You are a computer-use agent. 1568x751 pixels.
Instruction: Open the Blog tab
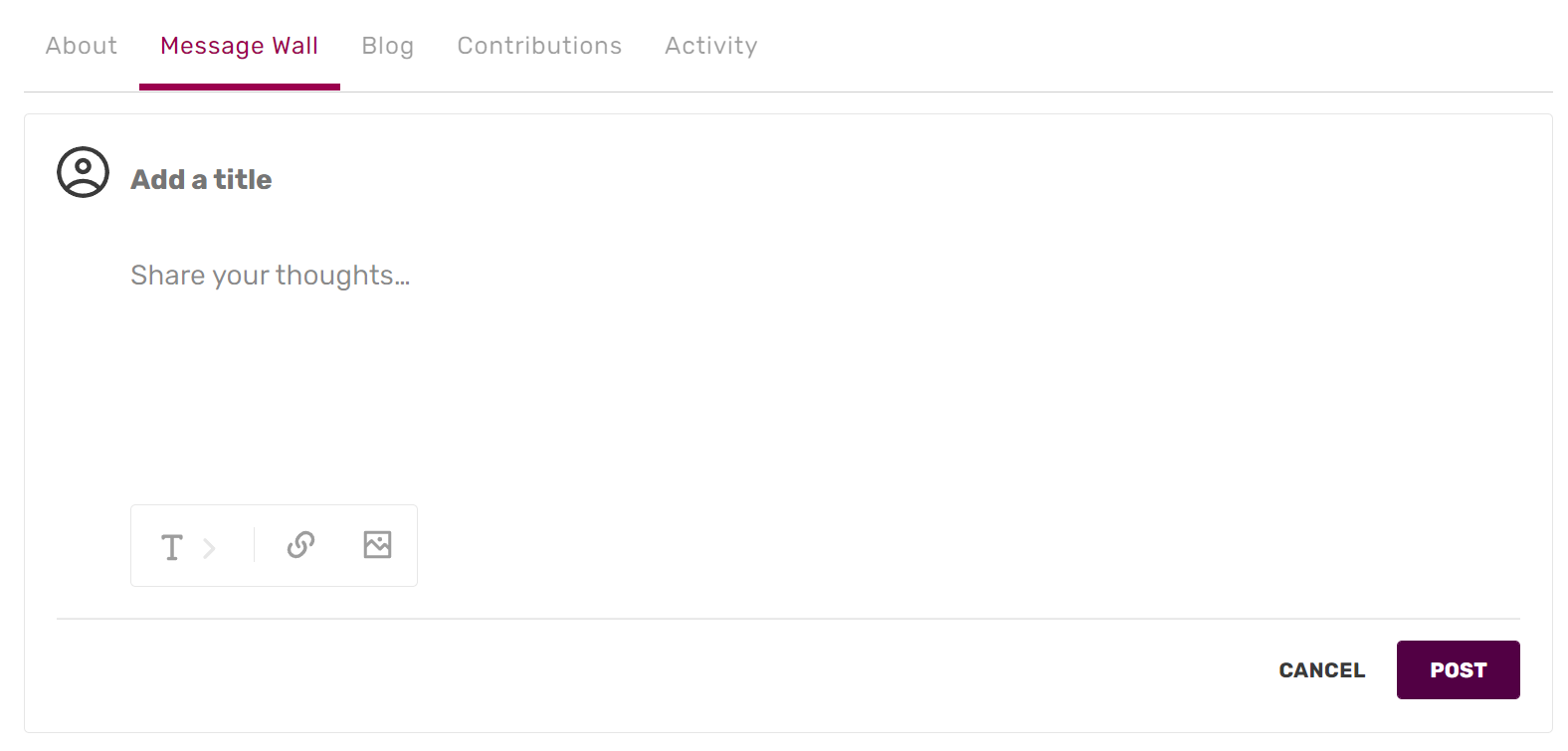pyautogui.click(x=387, y=46)
